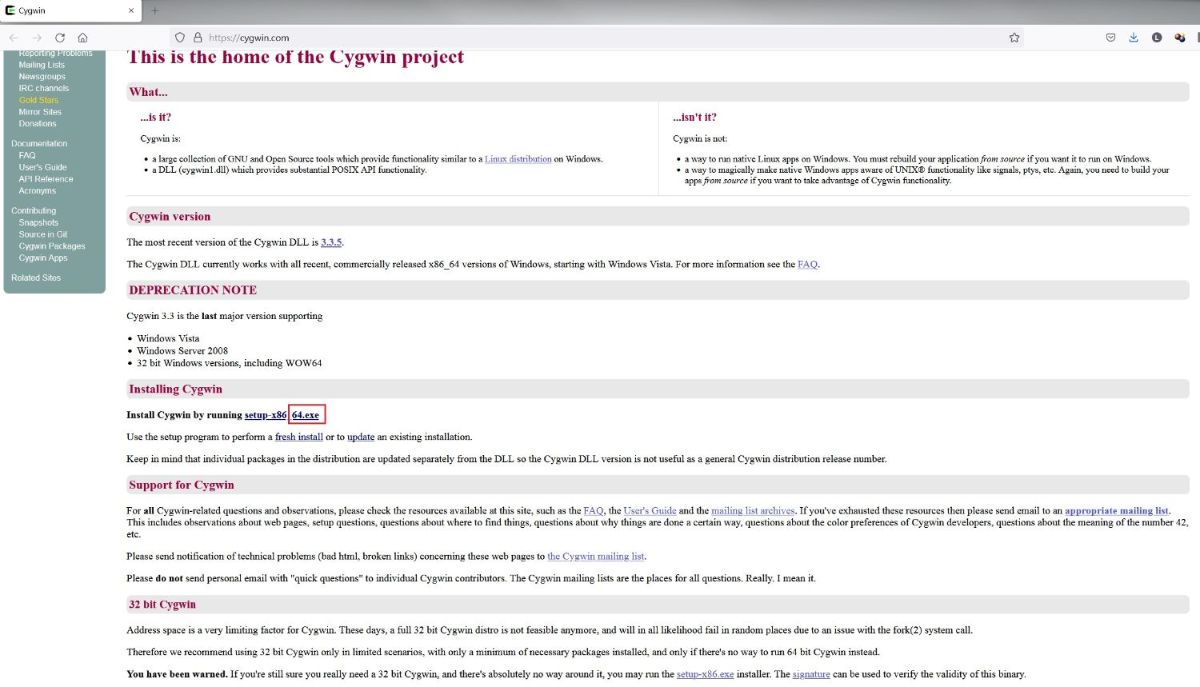
Task: Open API Reference sidebar link
Action: (x=46, y=179)
